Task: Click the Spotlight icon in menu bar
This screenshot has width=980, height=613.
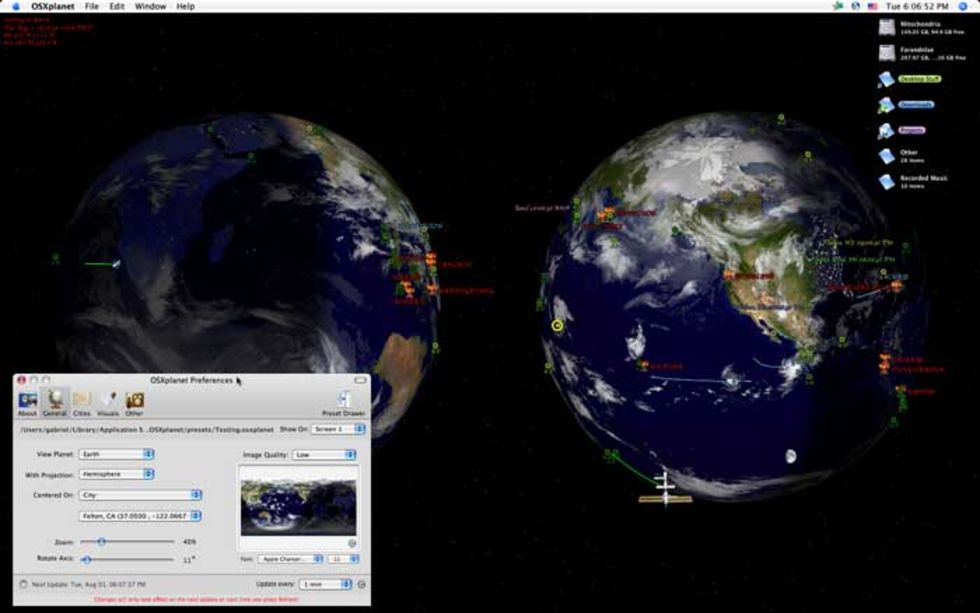Action: (965, 6)
